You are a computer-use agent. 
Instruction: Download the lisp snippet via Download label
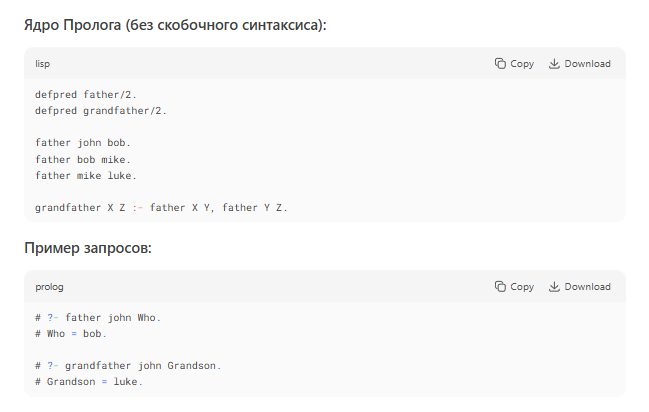(587, 63)
